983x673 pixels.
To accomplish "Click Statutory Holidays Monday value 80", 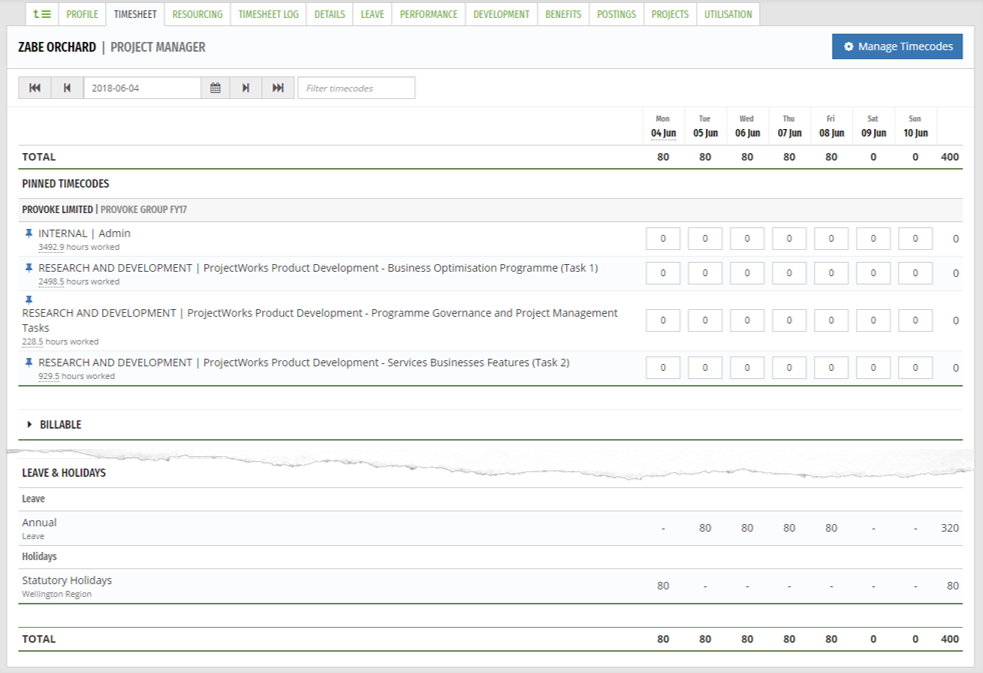I will coord(663,586).
